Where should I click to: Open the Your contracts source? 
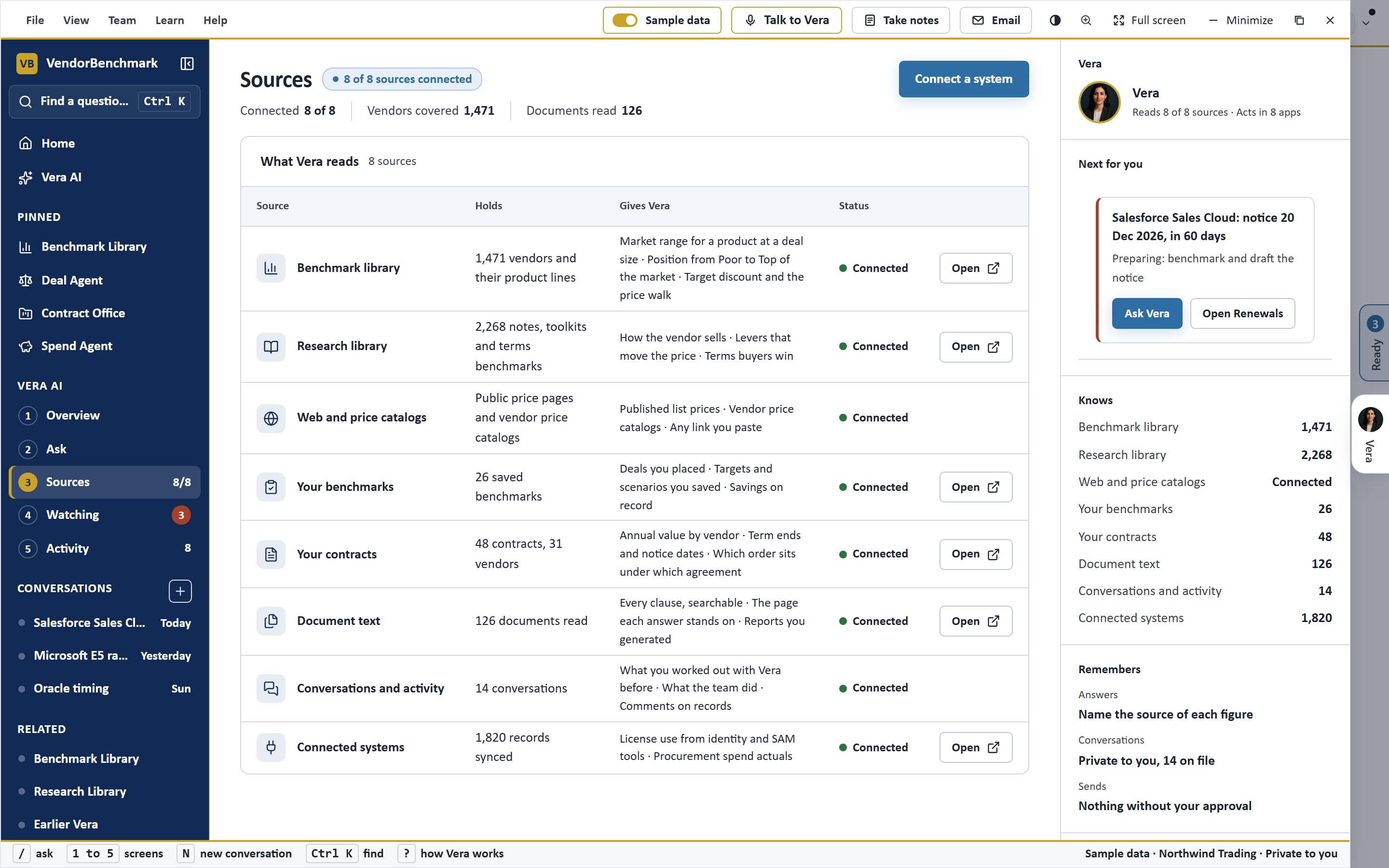[x=976, y=554]
